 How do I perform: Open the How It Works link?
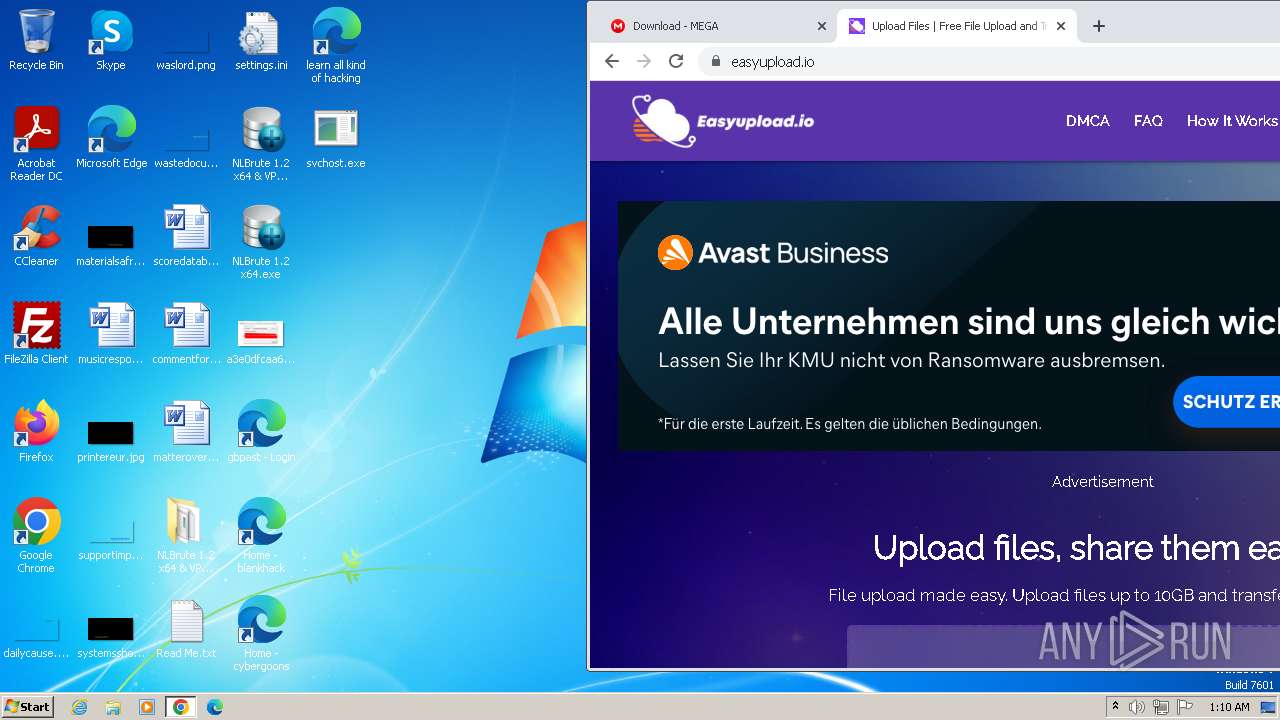pyautogui.click(x=1232, y=121)
